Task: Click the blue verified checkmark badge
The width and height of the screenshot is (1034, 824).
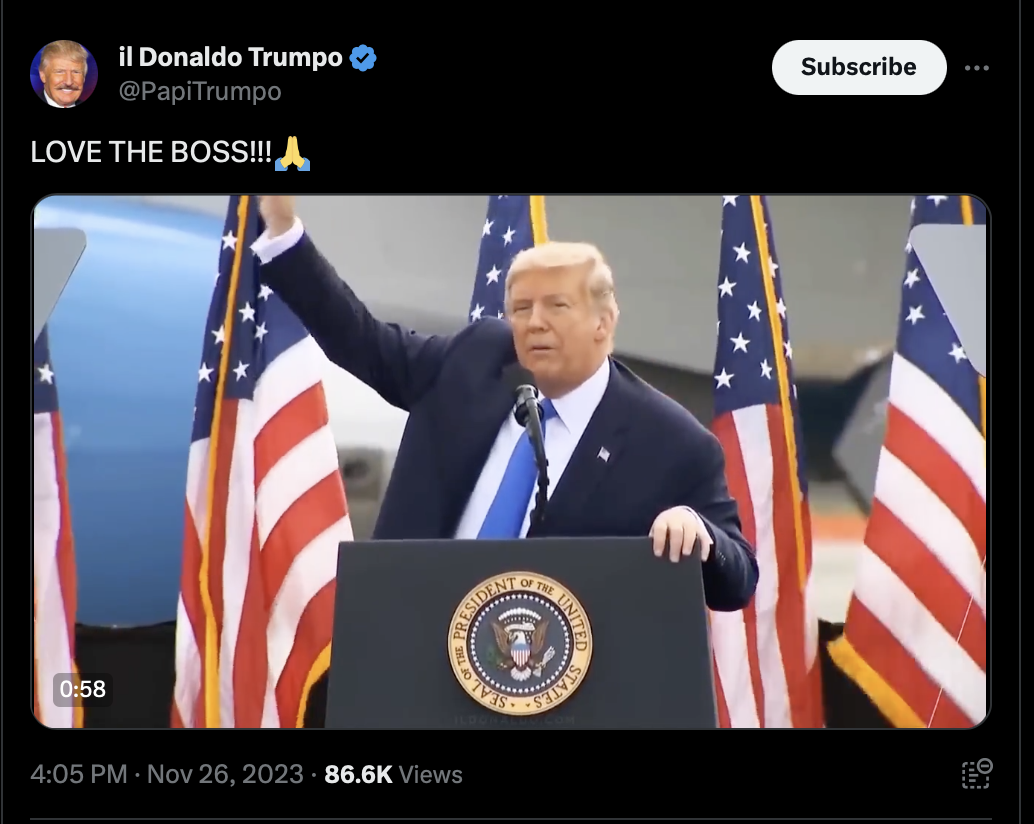Action: (363, 58)
